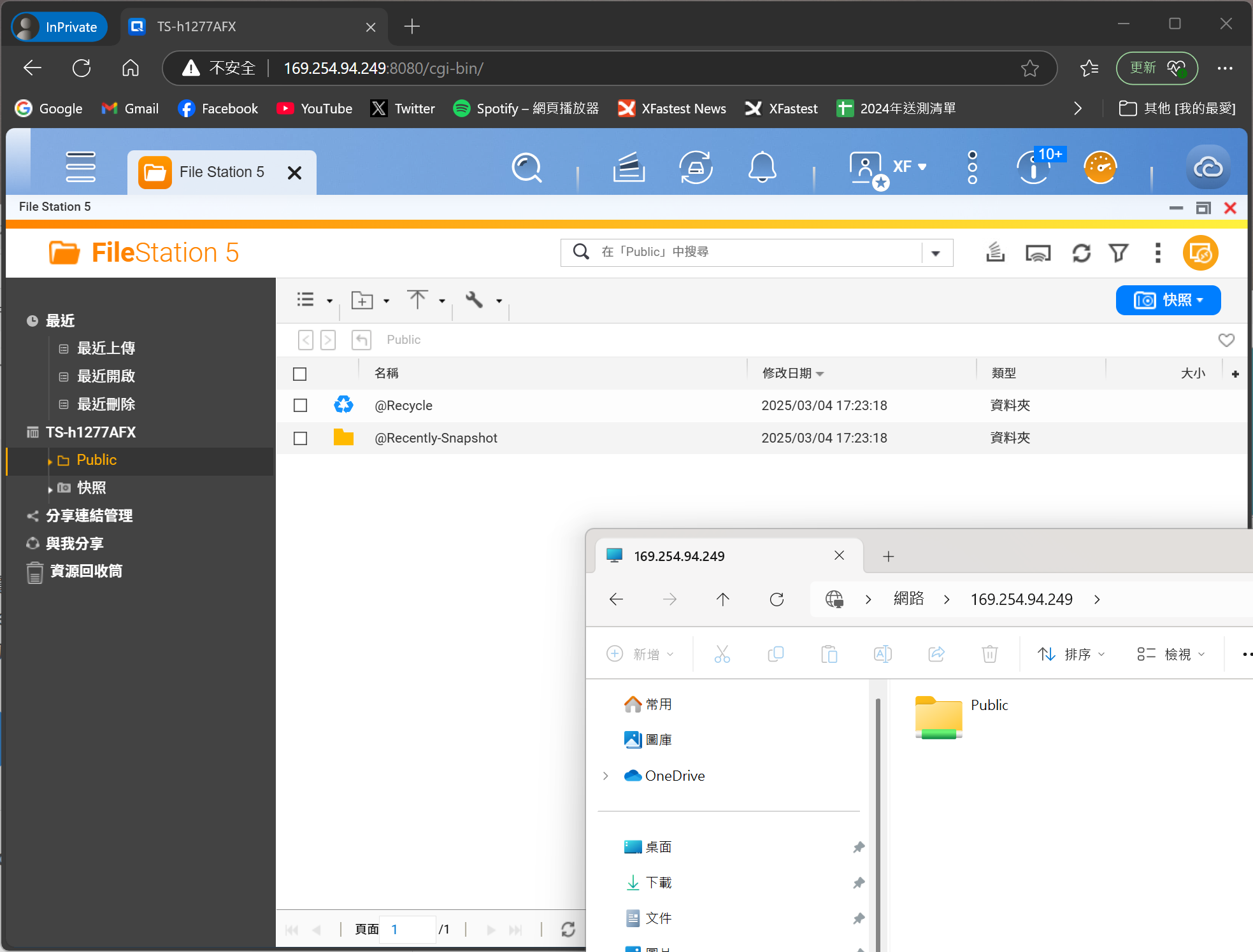
Task: Click the File Station background tasks stack icon
Action: (995, 253)
